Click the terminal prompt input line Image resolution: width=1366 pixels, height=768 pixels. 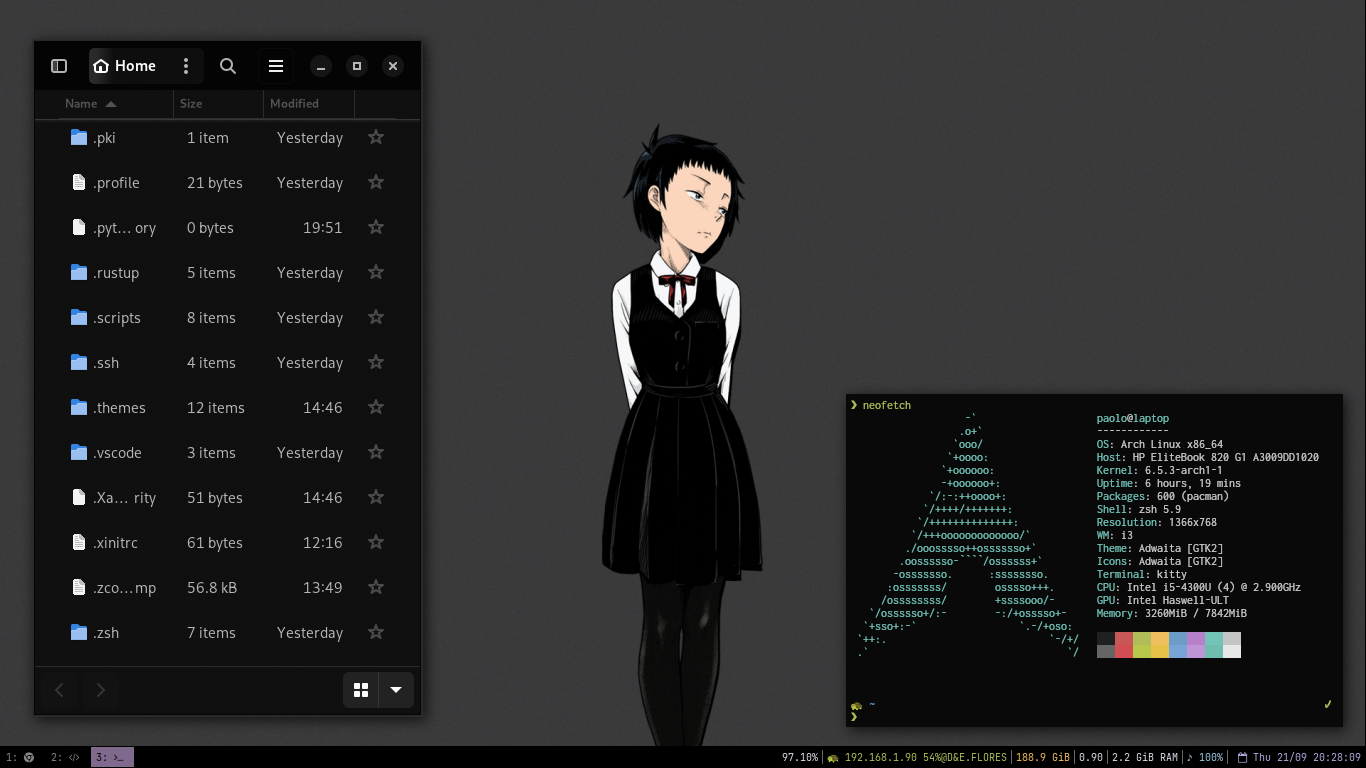coord(1093,717)
